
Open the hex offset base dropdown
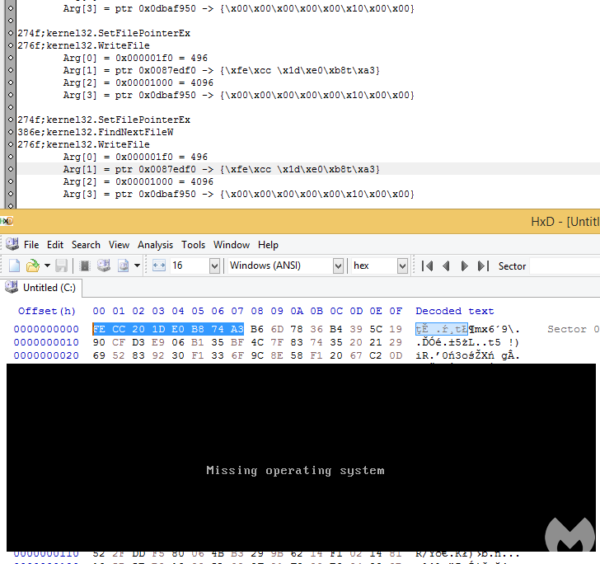[402, 266]
